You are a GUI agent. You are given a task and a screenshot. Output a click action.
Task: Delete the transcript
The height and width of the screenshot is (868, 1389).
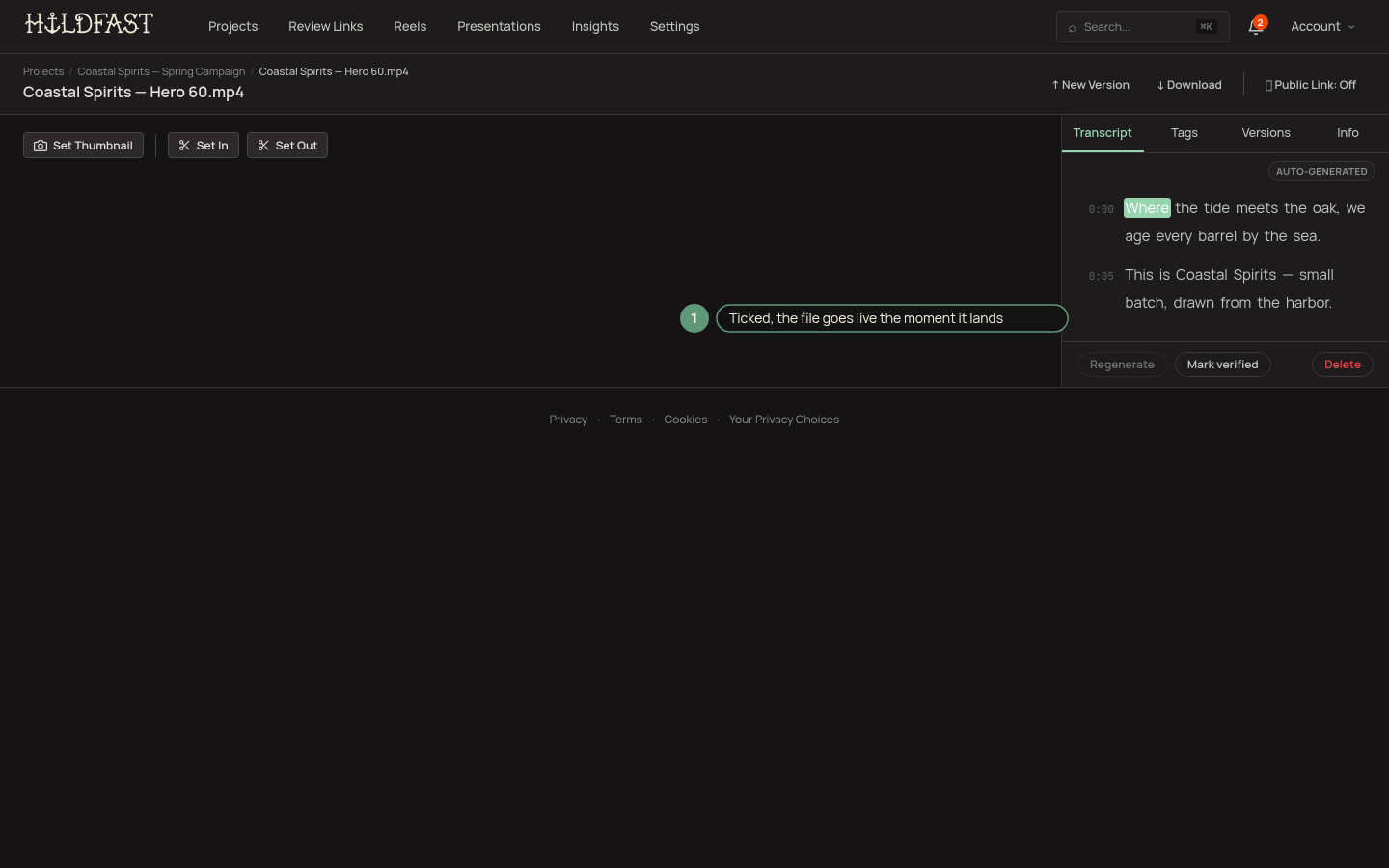[1342, 365]
